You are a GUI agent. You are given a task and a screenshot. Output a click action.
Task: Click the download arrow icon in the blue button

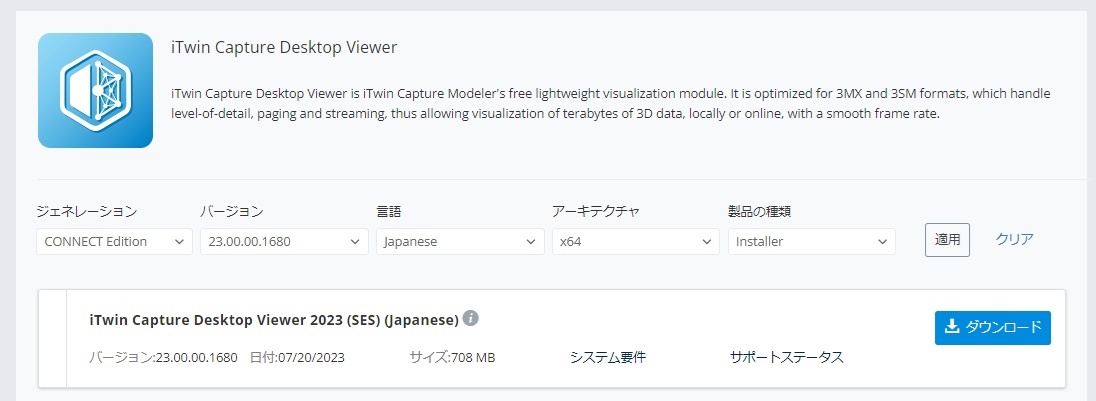[951, 327]
